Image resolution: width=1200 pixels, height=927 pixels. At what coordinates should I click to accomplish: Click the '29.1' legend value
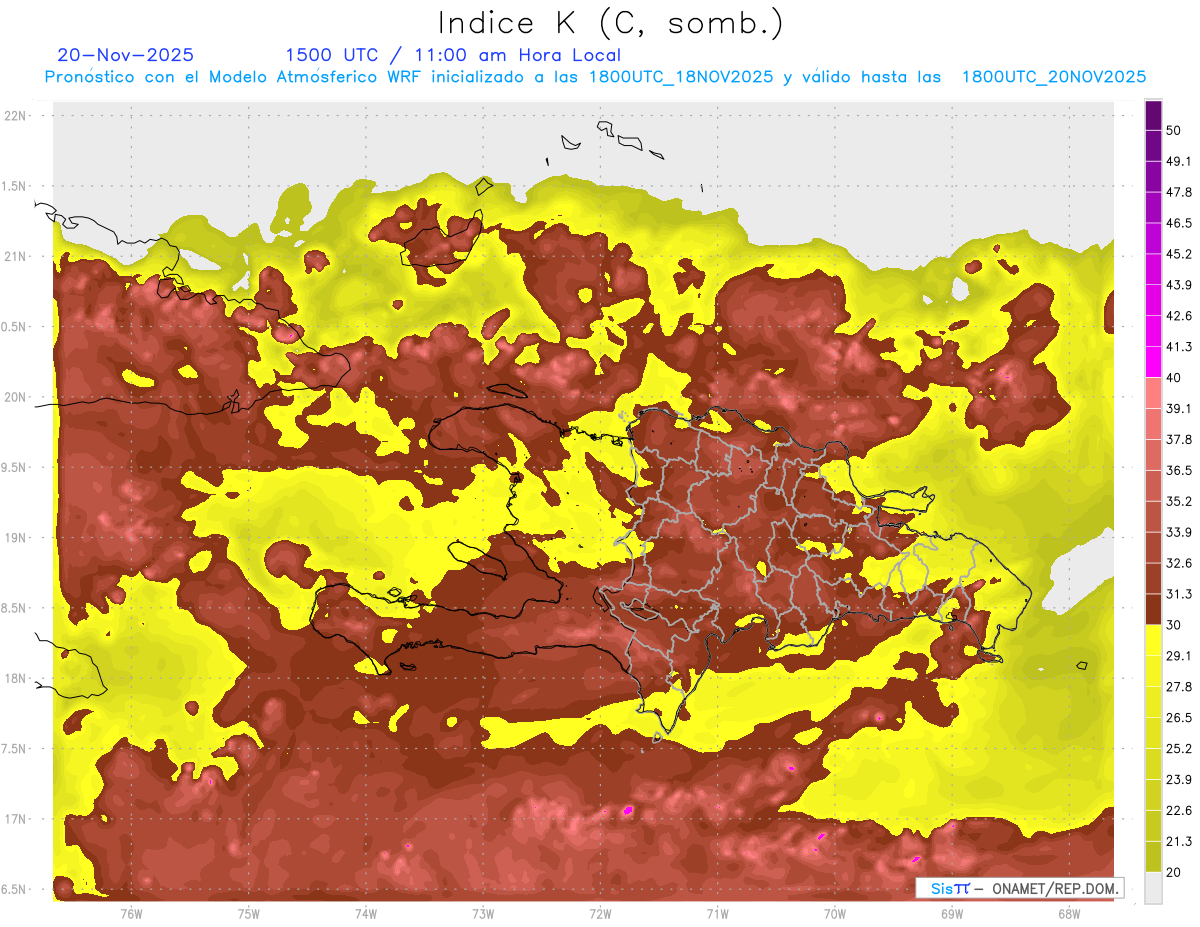1179,656
